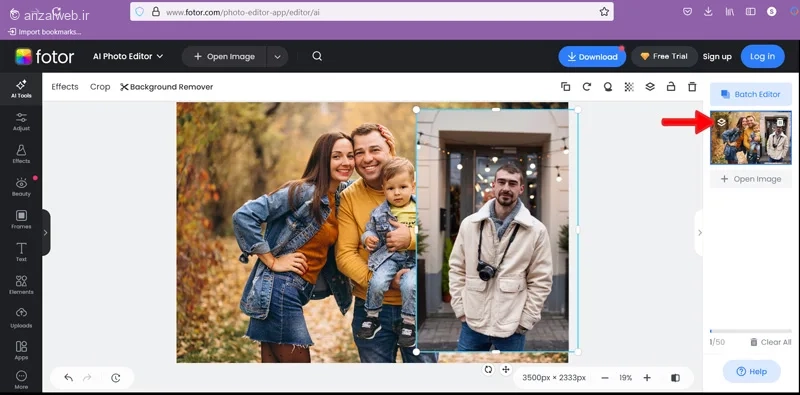Viewport: 800px width, 395px height.
Task: Open the browser downloads icon
Action: 708,12
